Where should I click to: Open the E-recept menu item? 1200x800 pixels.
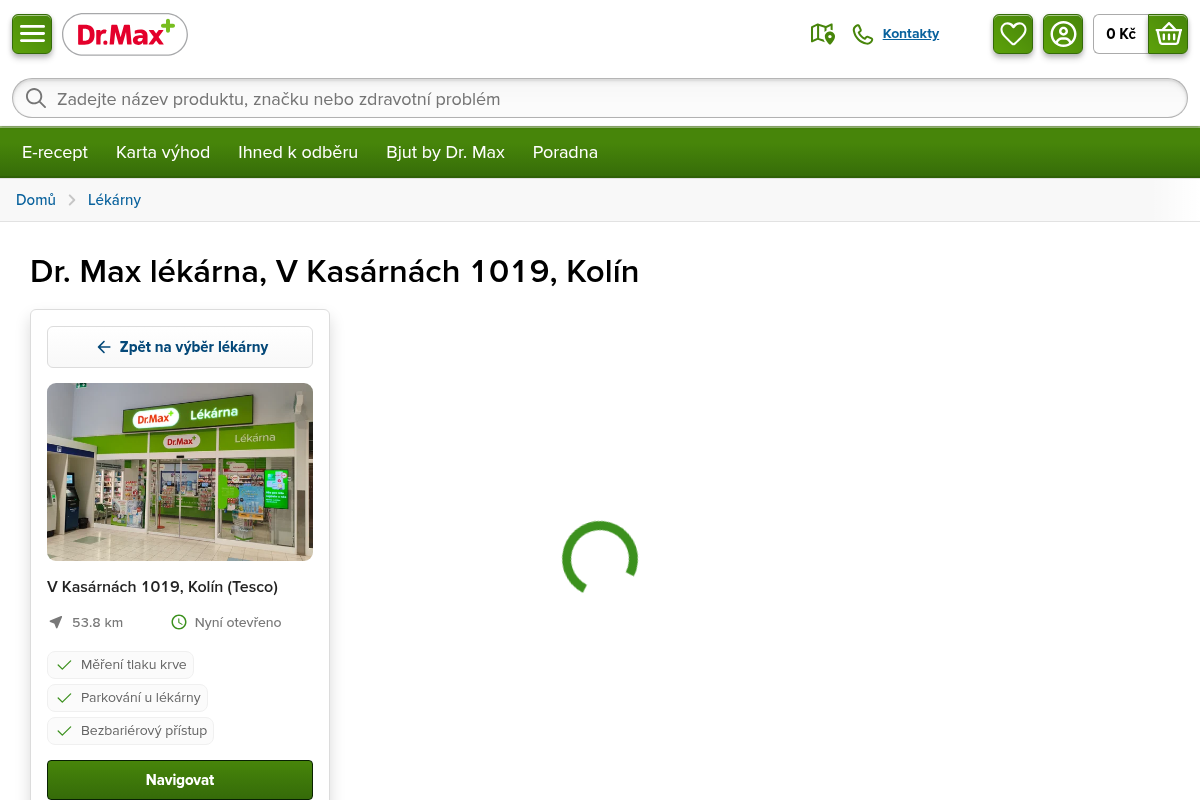tap(55, 152)
